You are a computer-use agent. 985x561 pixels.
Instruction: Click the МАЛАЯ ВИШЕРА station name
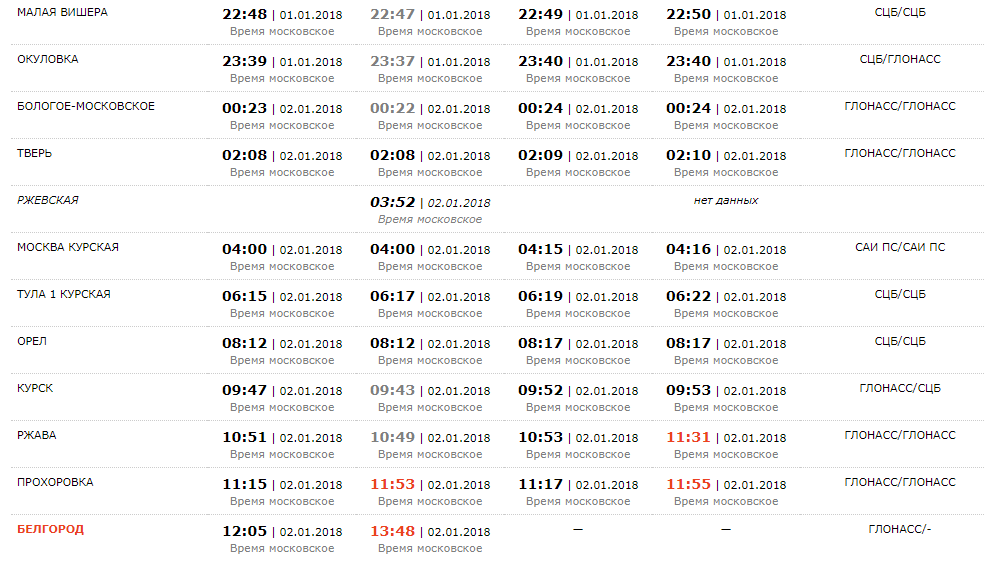pos(62,12)
